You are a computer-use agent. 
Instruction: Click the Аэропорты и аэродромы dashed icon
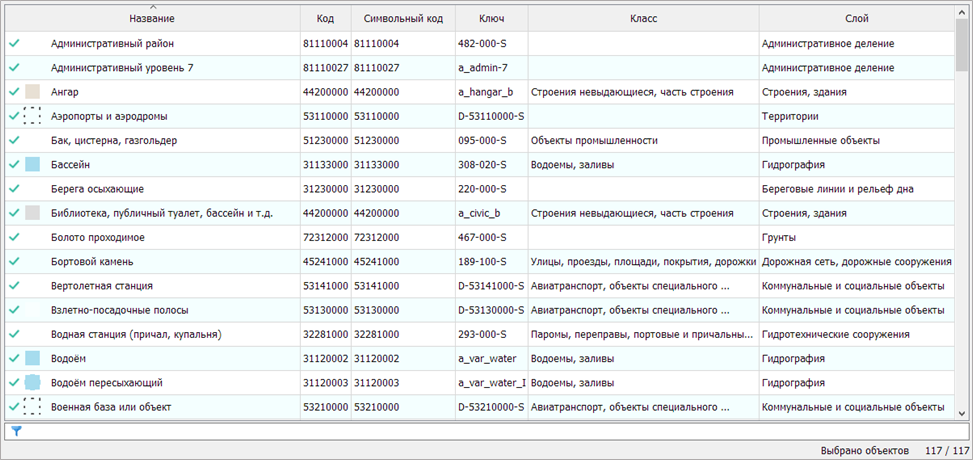[x=32, y=116]
